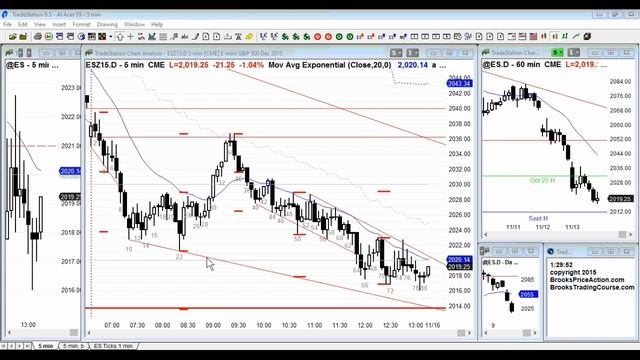Open the Drawing menu
This screenshot has height=360, width=640.
(107, 24)
